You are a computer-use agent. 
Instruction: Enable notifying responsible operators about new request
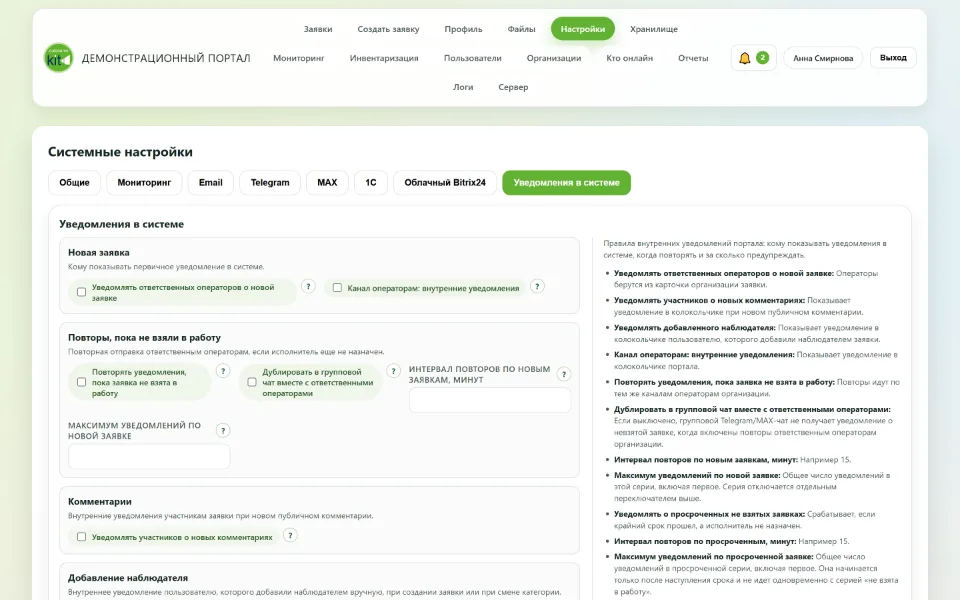pyautogui.click(x=81, y=293)
